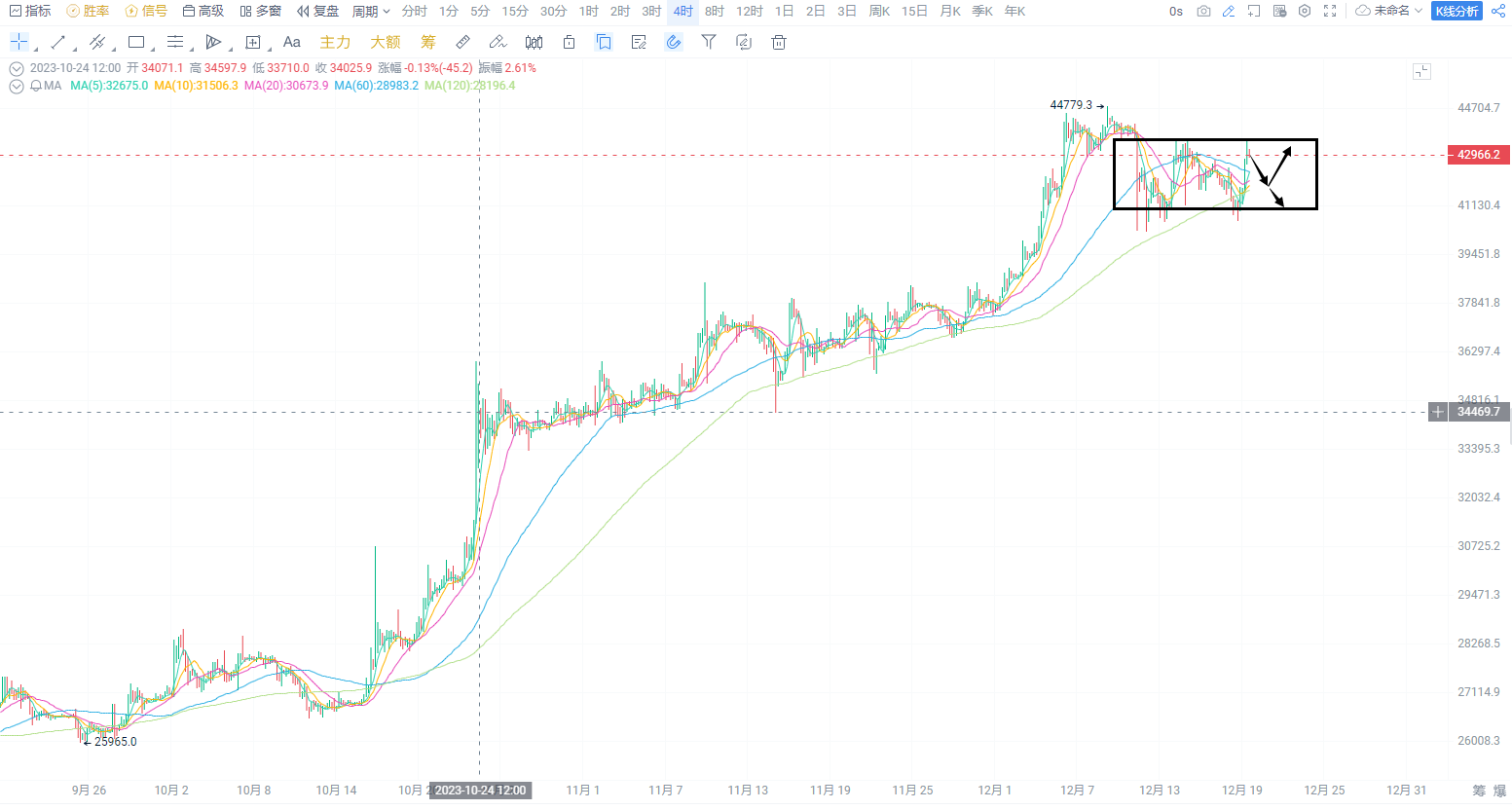
Task: Select the 1分 timeframe
Action: click(x=449, y=11)
